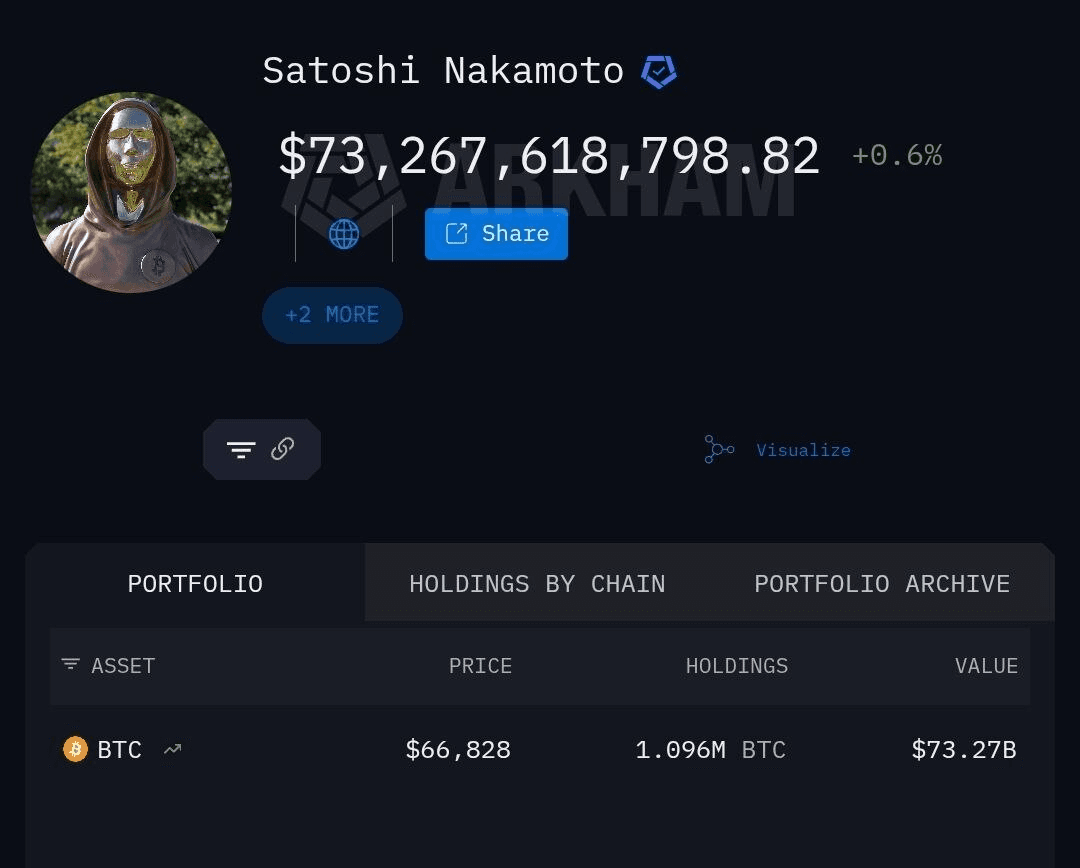
Task: Click the $73.27B BTC value cell
Action: [x=964, y=750]
